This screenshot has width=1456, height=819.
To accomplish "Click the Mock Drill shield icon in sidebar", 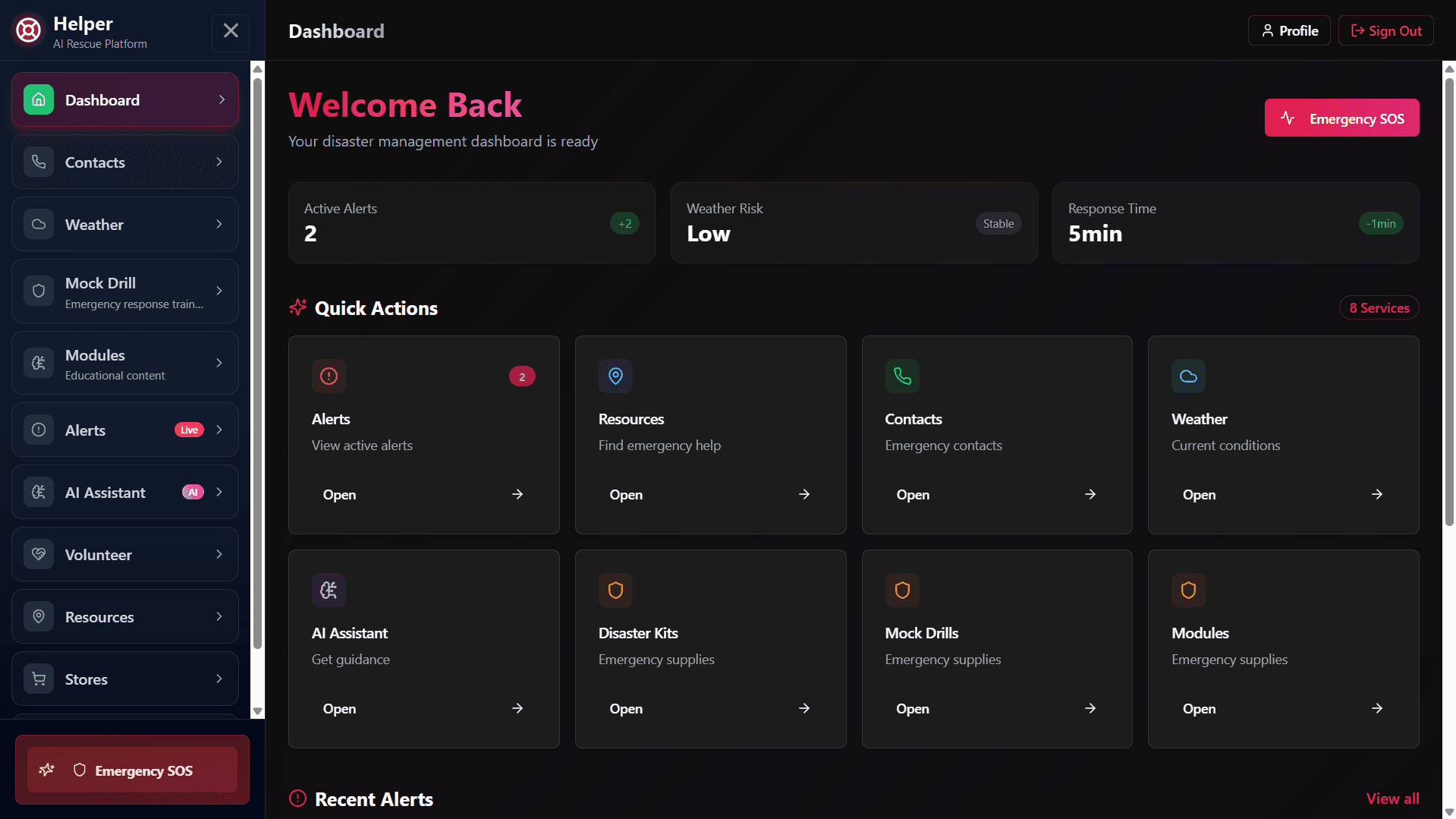I will pyautogui.click(x=39, y=291).
